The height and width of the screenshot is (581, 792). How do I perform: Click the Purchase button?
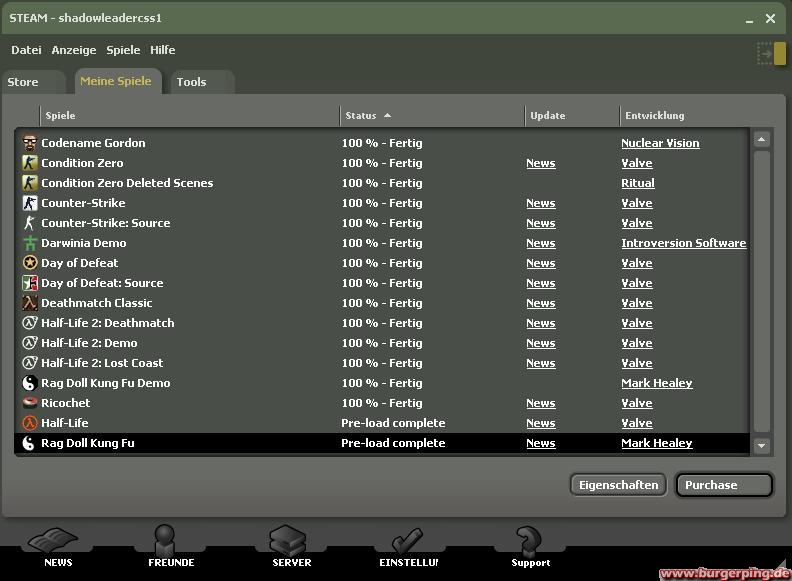724,485
